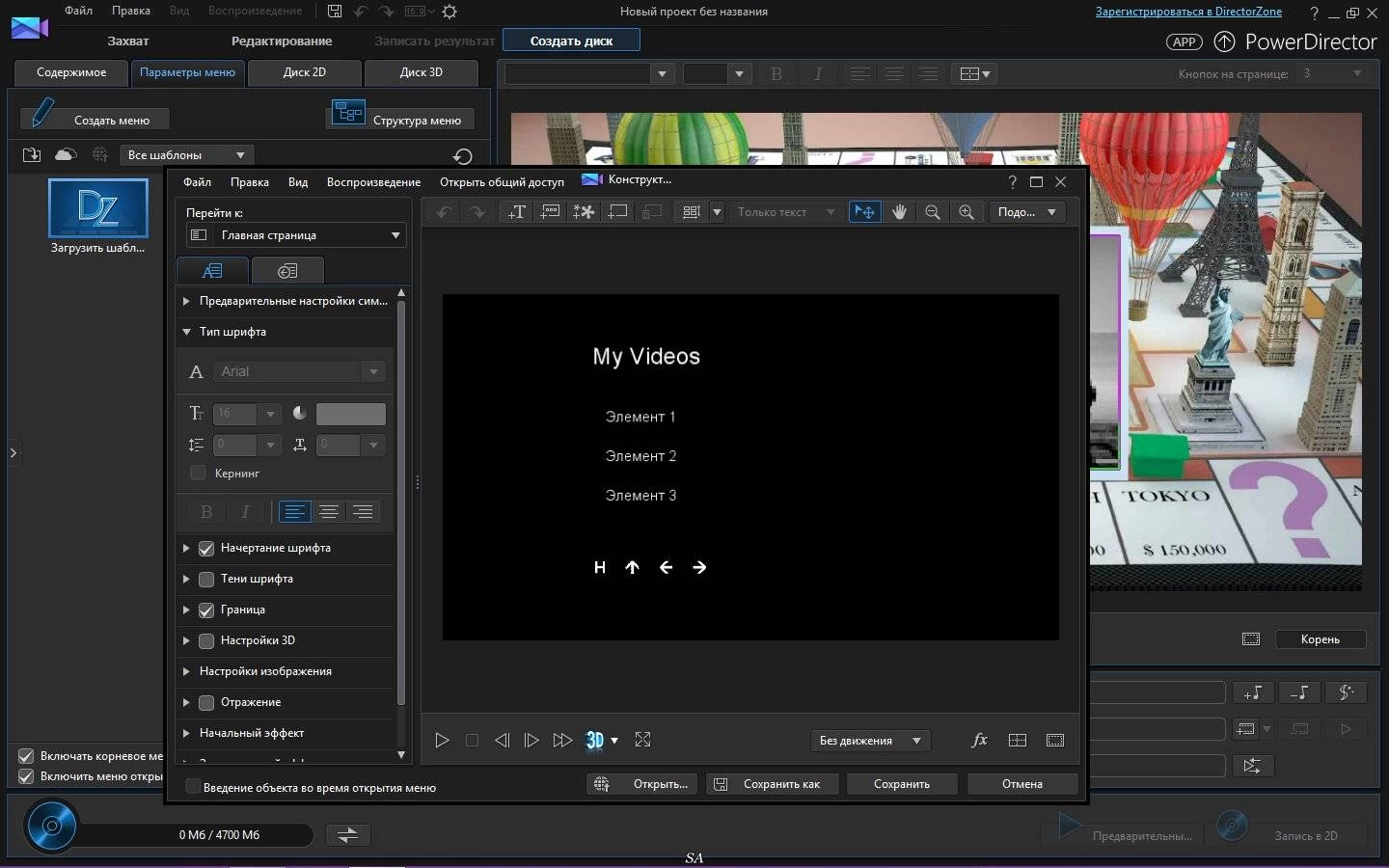1389x868 pixels.
Task: Click the refresh icon in template panel
Action: pos(462,156)
